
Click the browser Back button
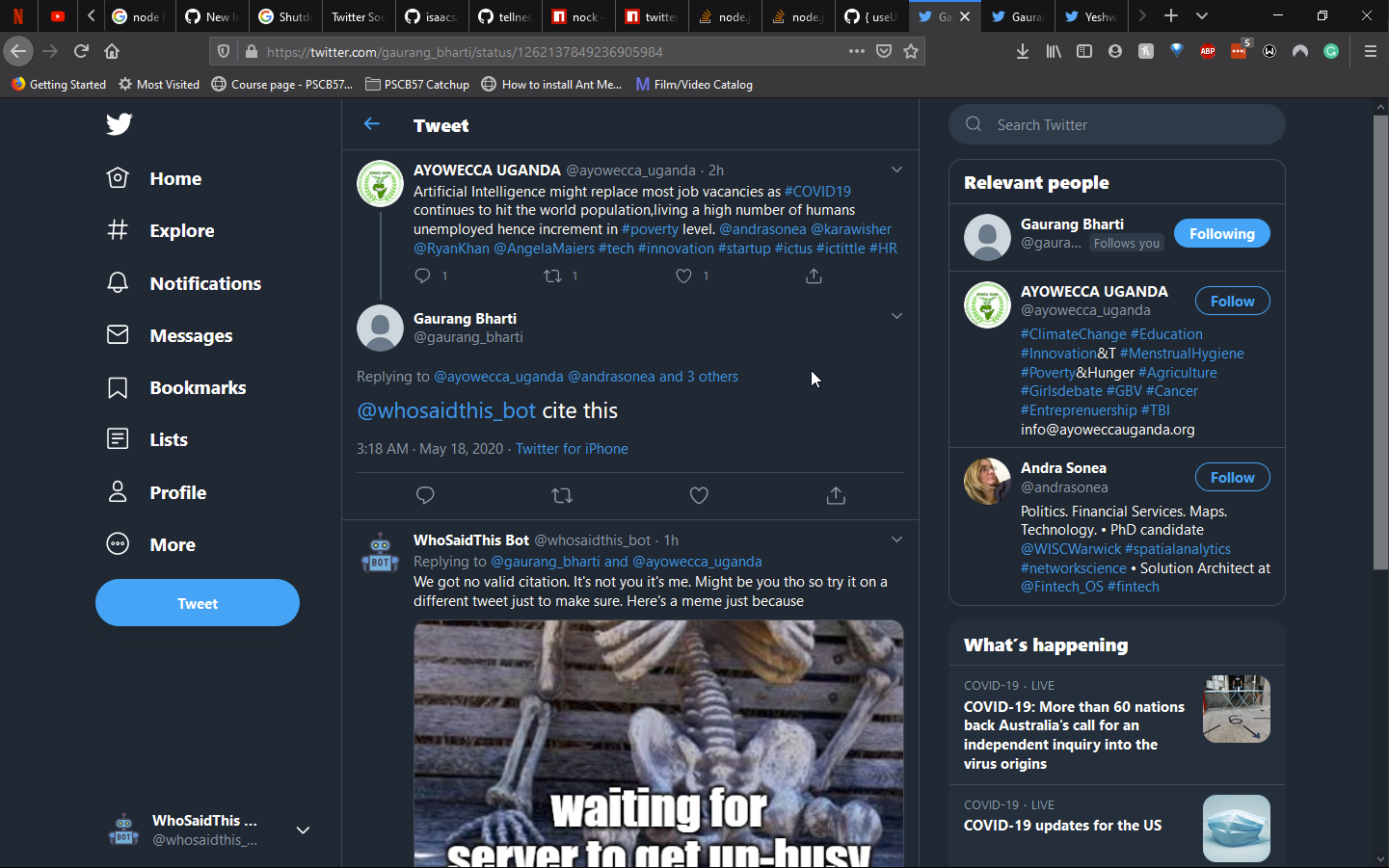18,51
